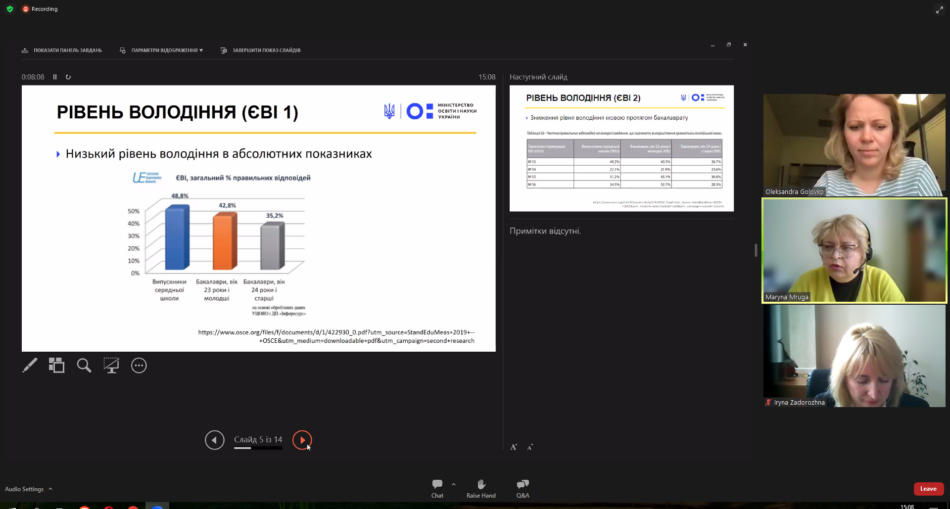The image size is (950, 509).
Task: Pause the presentation timer
Action: [x=55, y=76]
